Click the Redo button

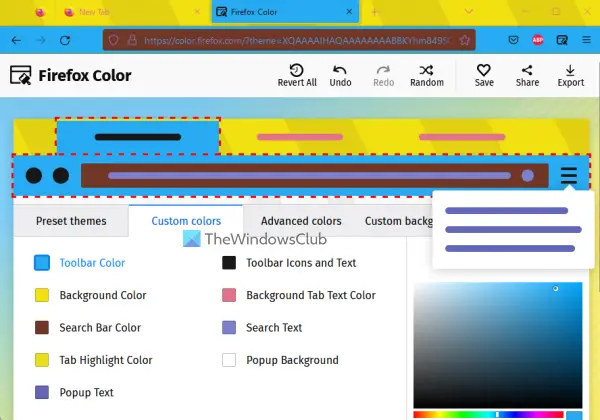383,75
